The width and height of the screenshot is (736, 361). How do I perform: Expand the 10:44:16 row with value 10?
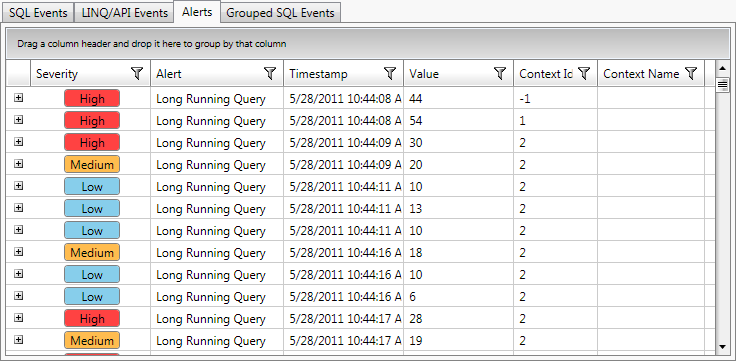18,274
